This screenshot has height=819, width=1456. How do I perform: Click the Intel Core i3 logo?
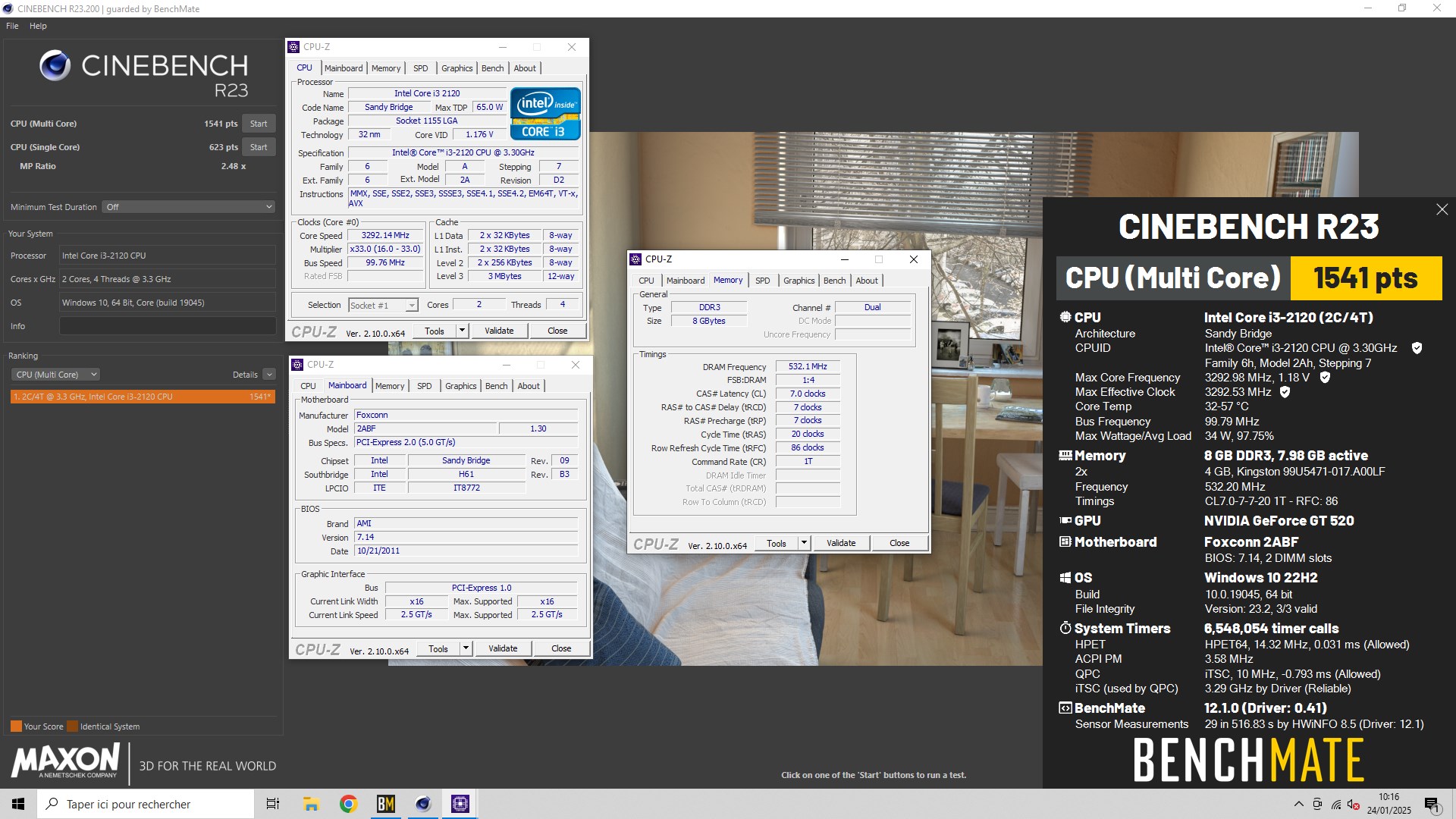coord(545,114)
